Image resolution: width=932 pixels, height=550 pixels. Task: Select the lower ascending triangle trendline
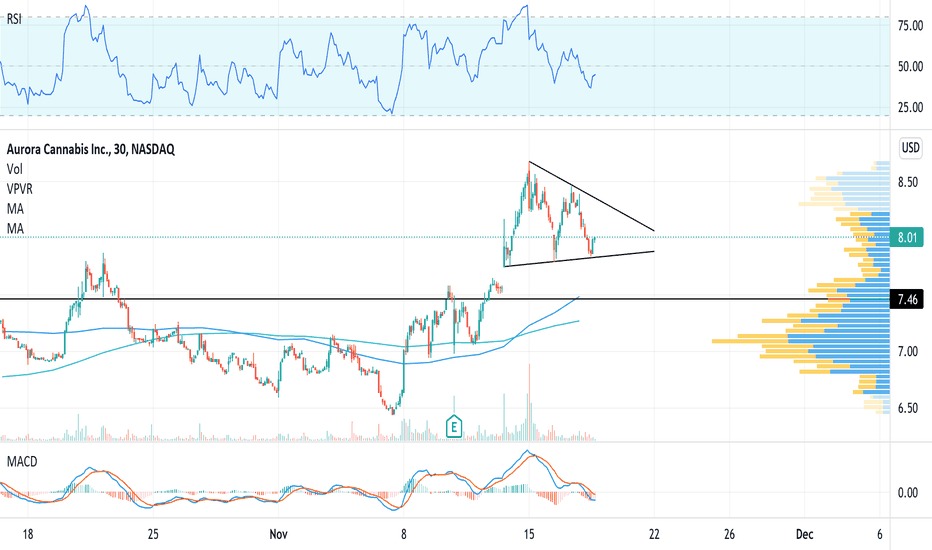point(580,259)
